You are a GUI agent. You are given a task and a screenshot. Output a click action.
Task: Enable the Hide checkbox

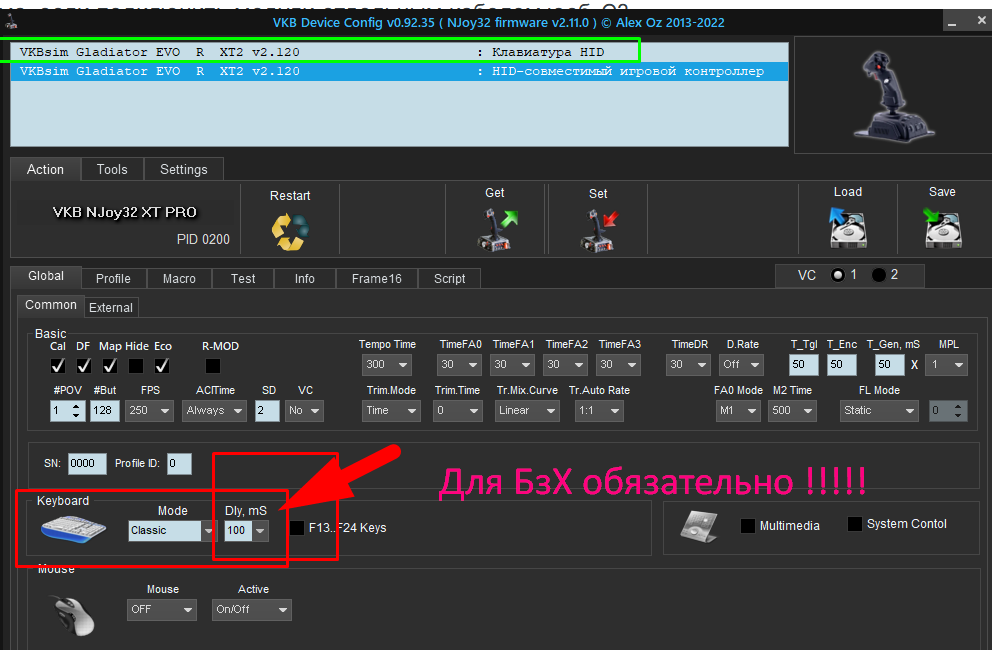tap(135, 366)
